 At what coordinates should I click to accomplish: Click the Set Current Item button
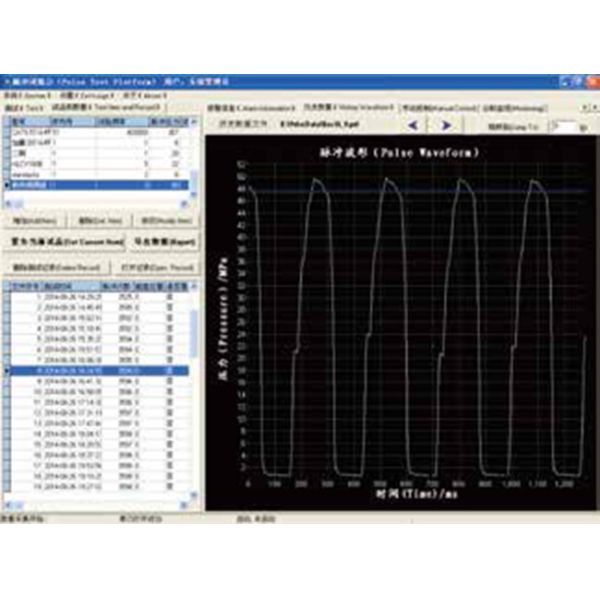(x=67, y=243)
